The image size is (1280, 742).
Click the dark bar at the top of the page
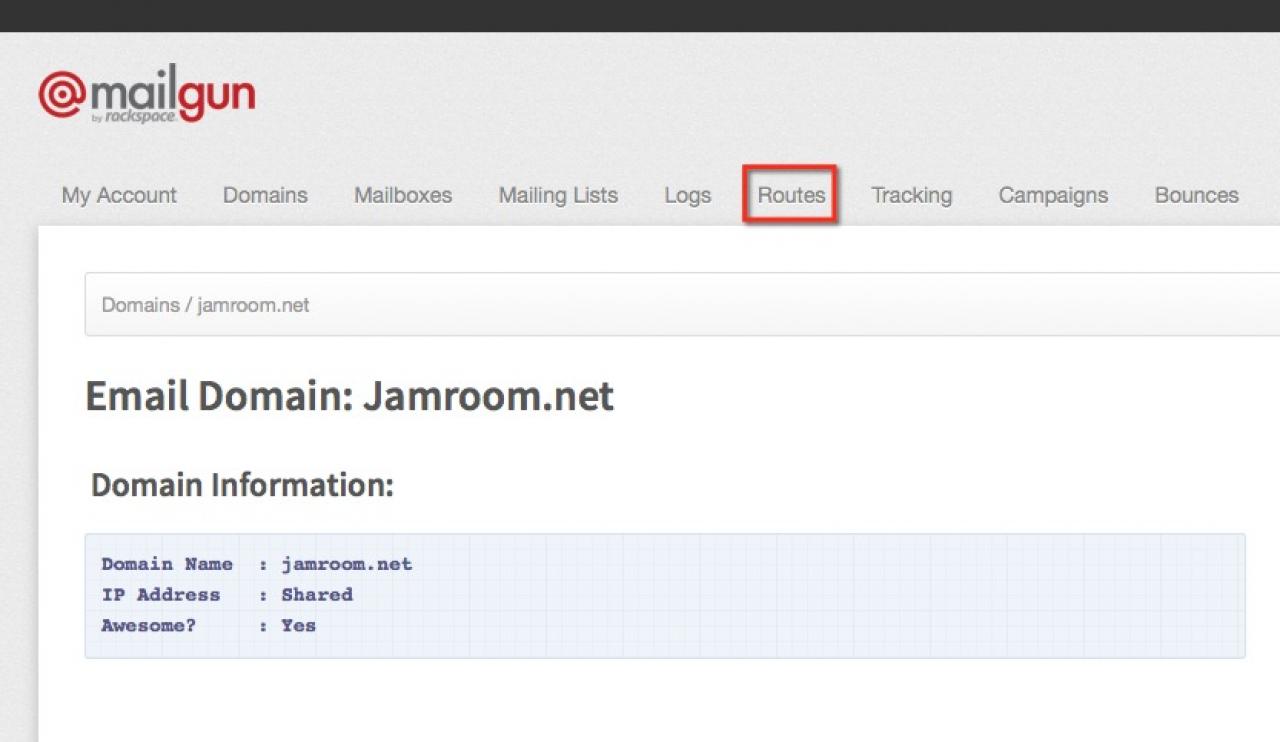click(x=640, y=15)
